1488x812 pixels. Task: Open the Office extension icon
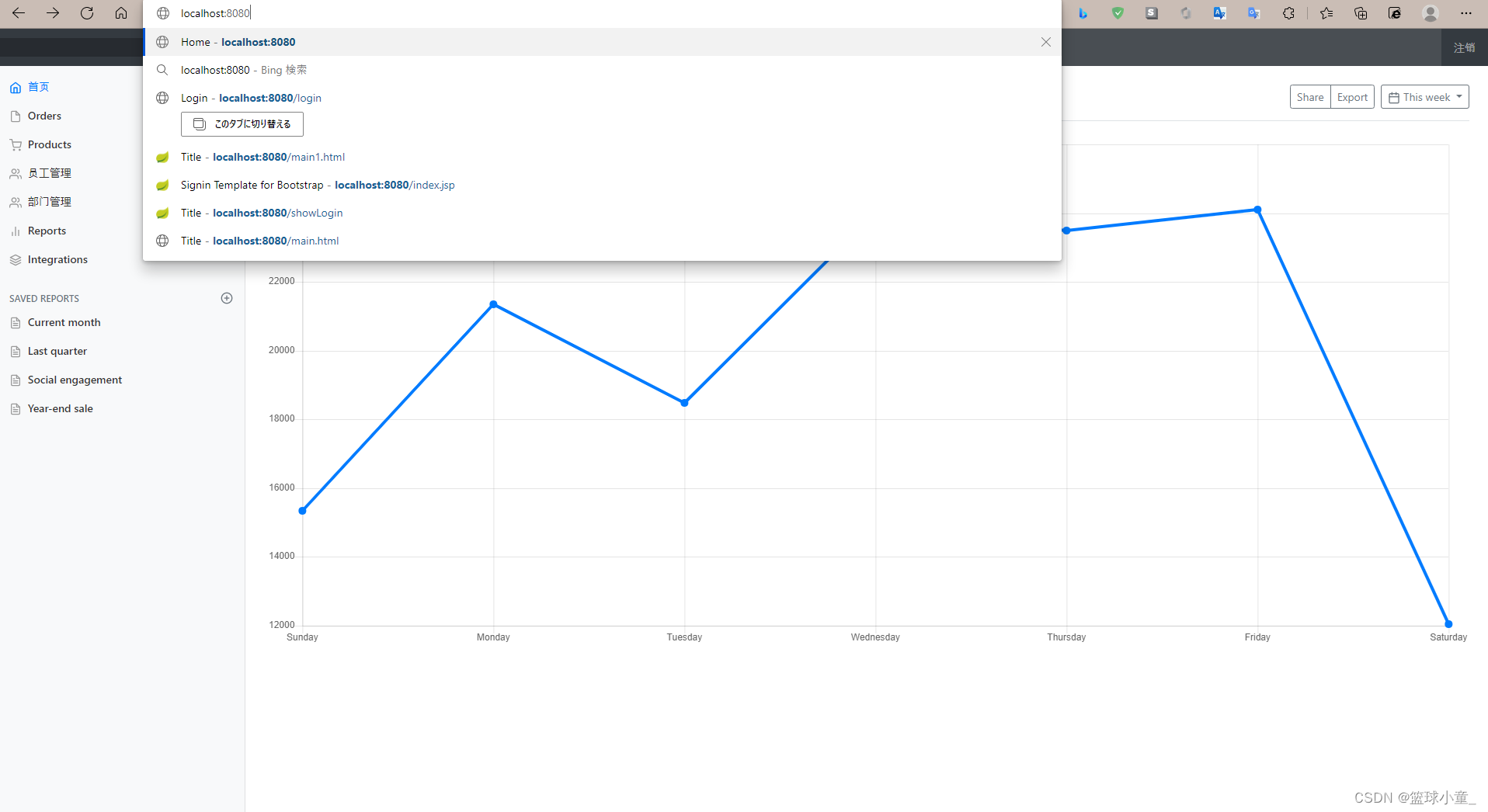[x=1186, y=13]
